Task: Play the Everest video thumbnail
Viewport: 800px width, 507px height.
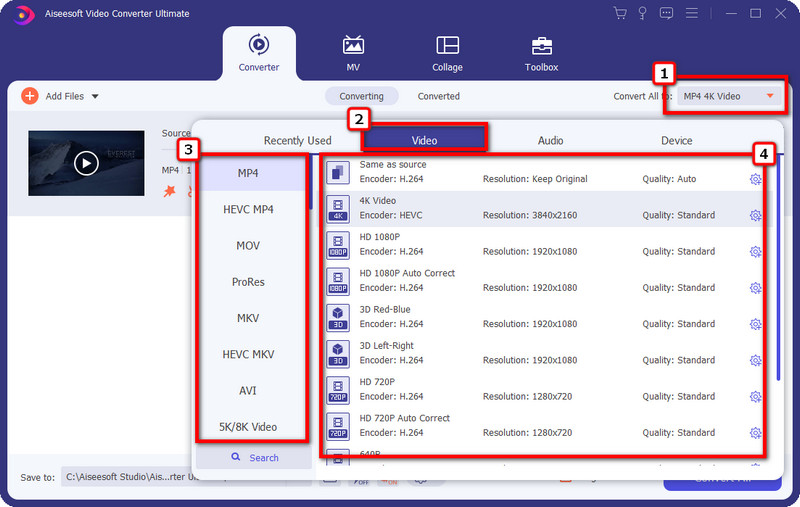Action: [x=86, y=163]
